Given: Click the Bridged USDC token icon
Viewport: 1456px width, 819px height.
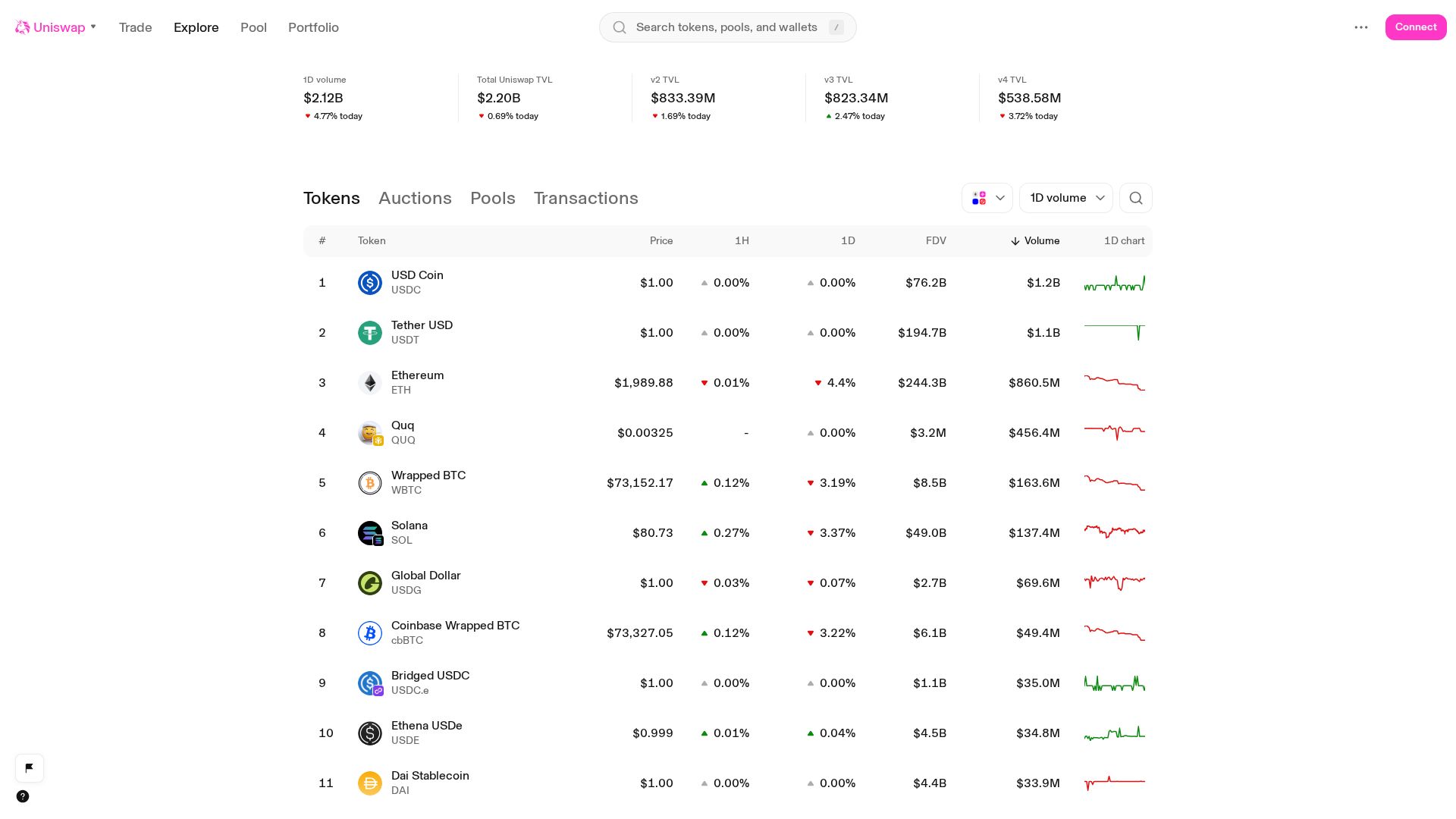Looking at the screenshot, I should tap(370, 683).
